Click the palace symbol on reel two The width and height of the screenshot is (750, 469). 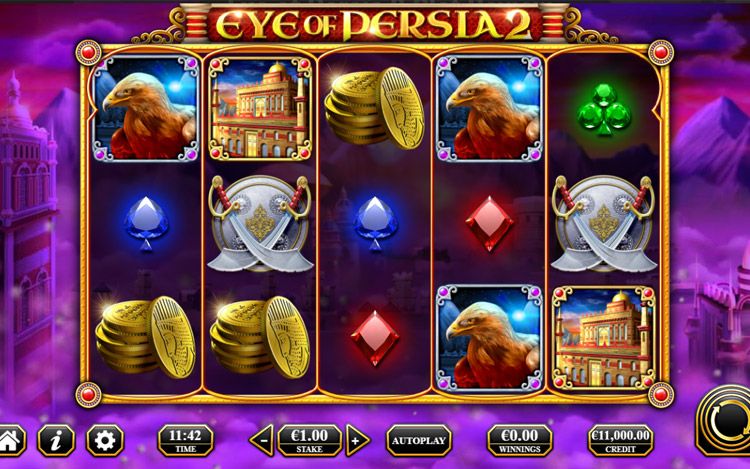click(260, 109)
